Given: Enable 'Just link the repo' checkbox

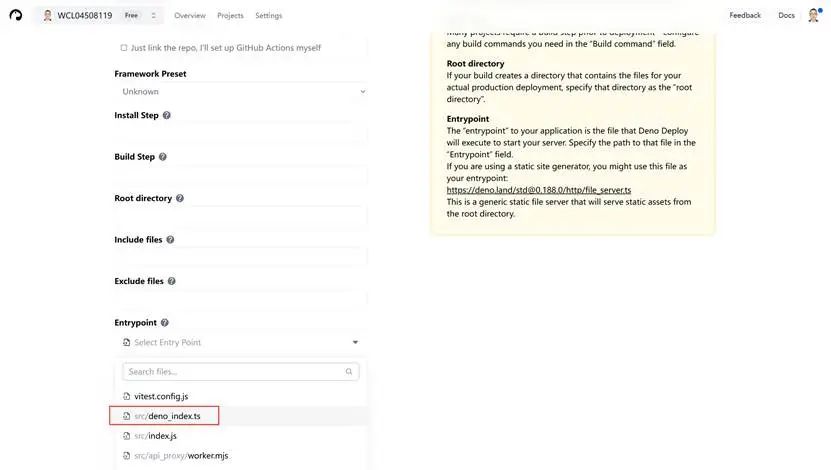Looking at the screenshot, I should (x=124, y=48).
